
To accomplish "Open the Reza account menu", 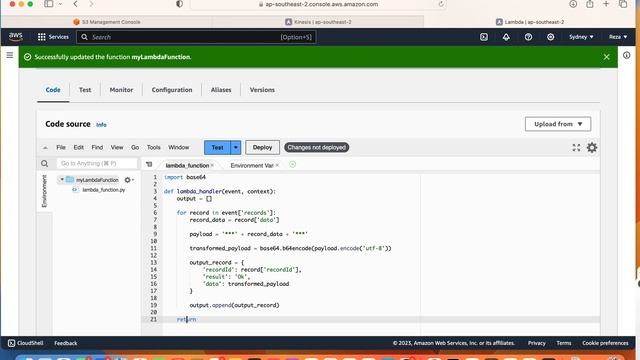I will pyautogui.click(x=618, y=37).
